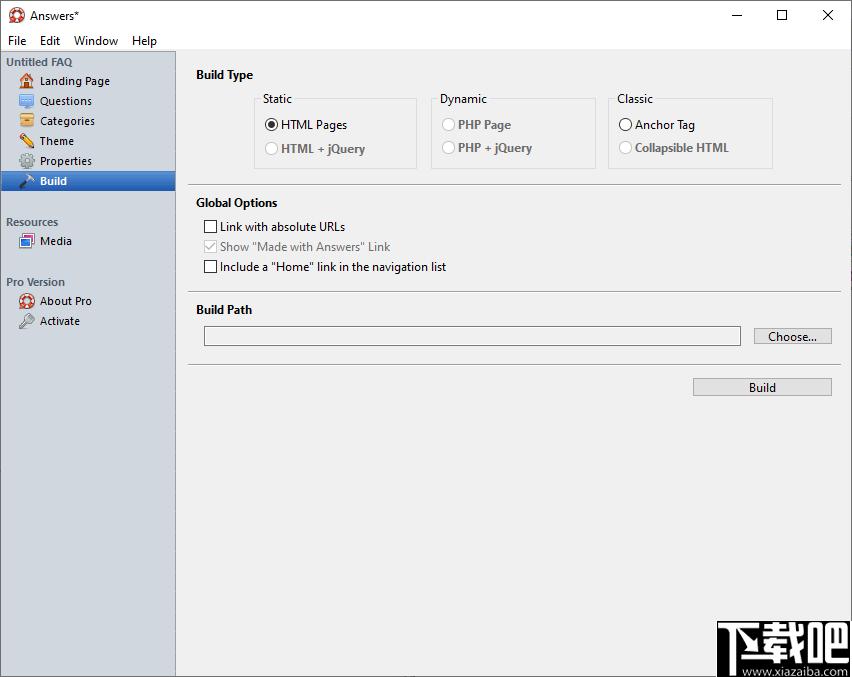The width and height of the screenshot is (852, 677).
Task: Open Properties in the sidebar
Action: point(88,161)
